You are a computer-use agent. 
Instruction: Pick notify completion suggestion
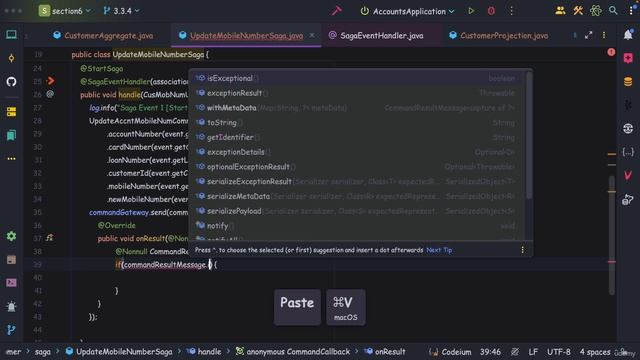[x=357, y=226]
